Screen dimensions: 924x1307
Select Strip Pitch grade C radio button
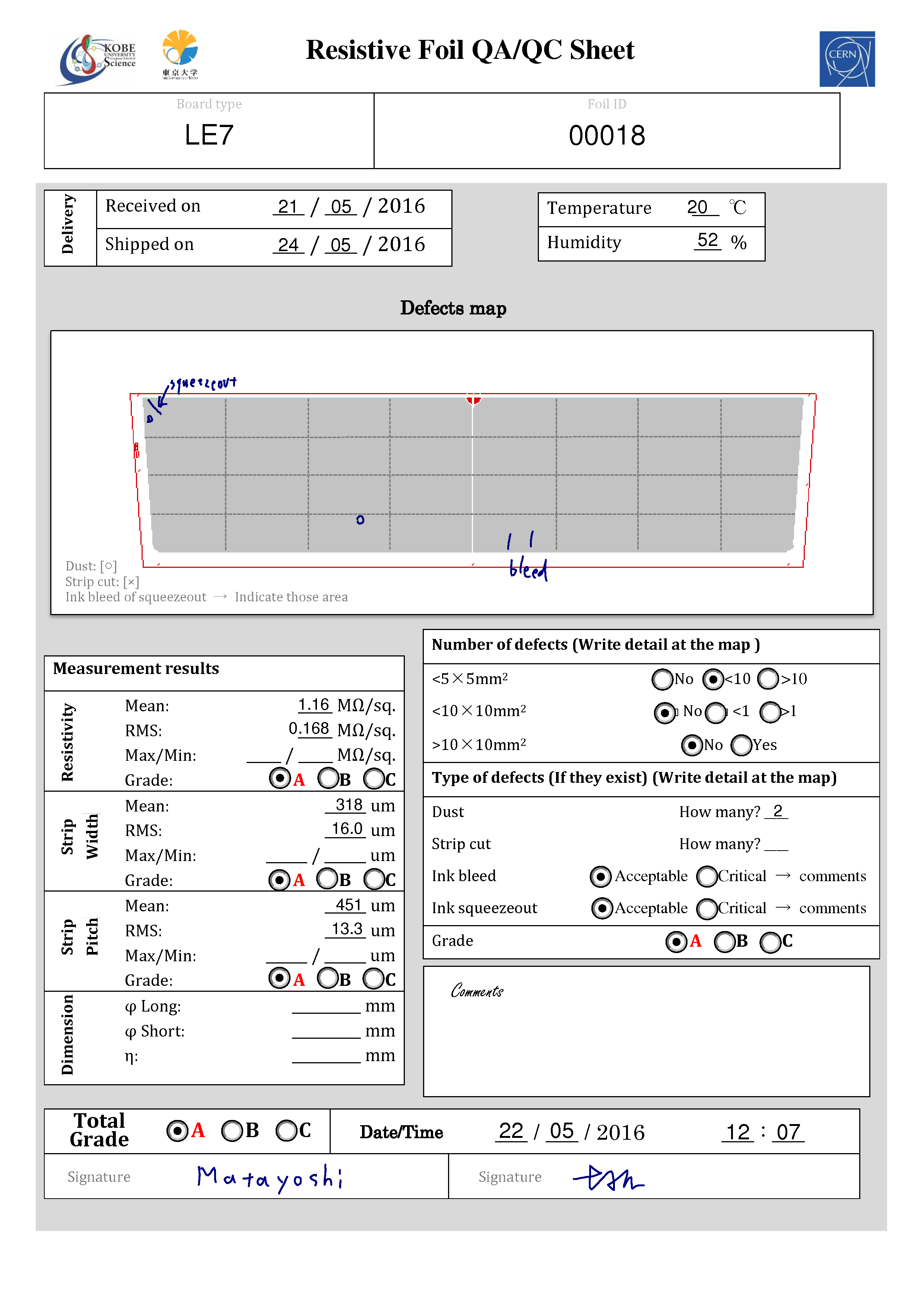(x=374, y=978)
